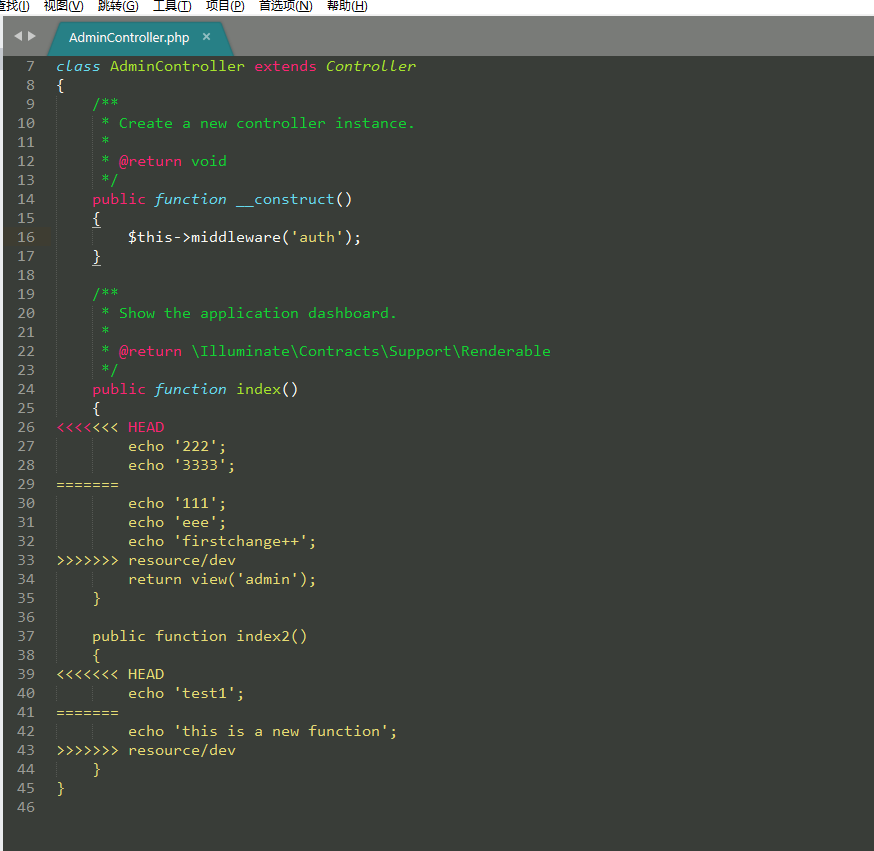The height and width of the screenshot is (851, 874).
Task: Open the 首选项(N) menu
Action: click(x=285, y=6)
